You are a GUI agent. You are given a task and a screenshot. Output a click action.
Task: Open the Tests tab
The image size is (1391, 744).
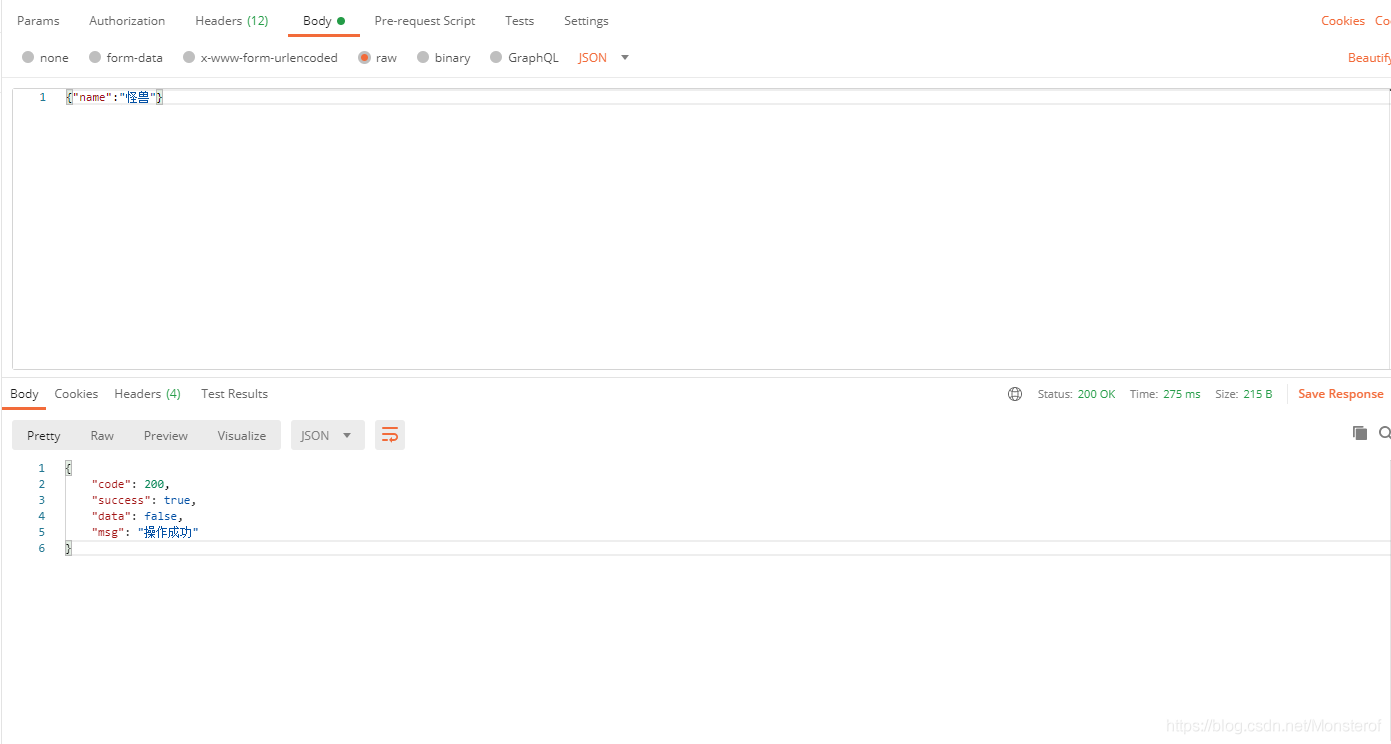point(520,21)
